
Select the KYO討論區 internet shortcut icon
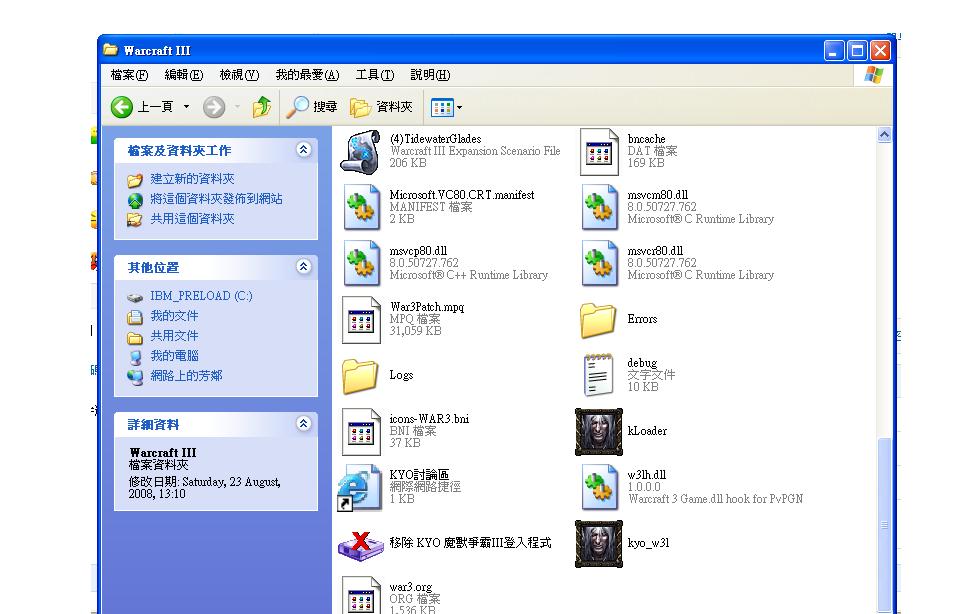point(360,488)
